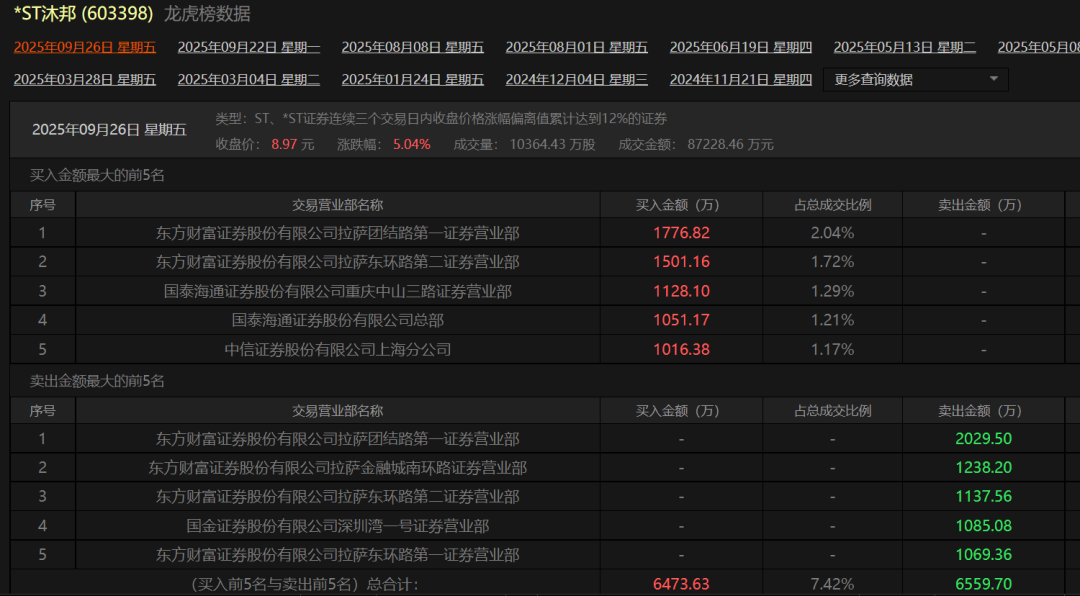This screenshot has width=1080, height=596.
Task: Click turnover value 87228.46 万元
Action: 730,145
